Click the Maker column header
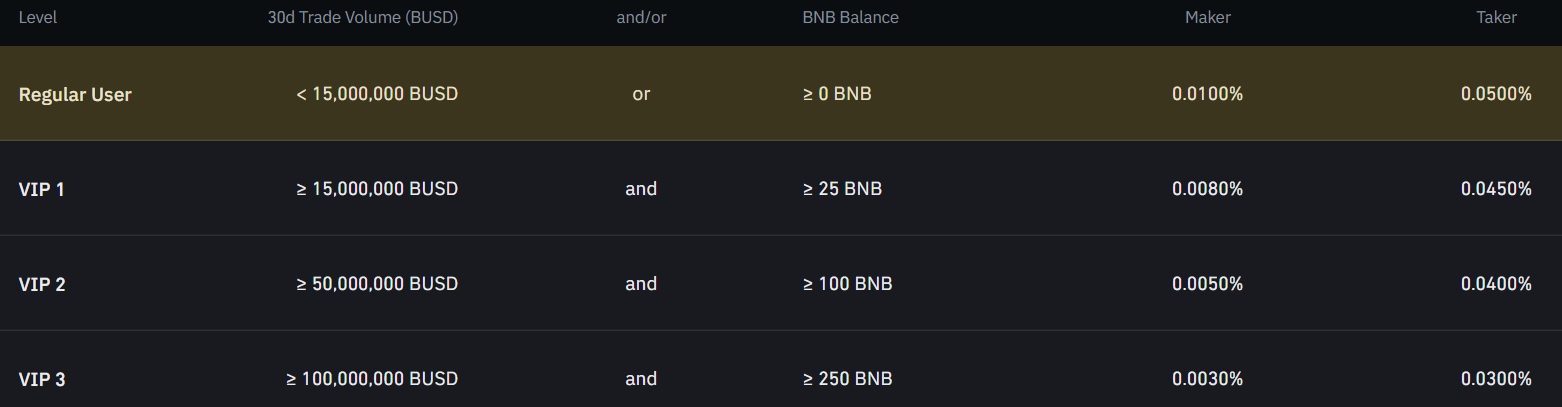 (x=1208, y=18)
